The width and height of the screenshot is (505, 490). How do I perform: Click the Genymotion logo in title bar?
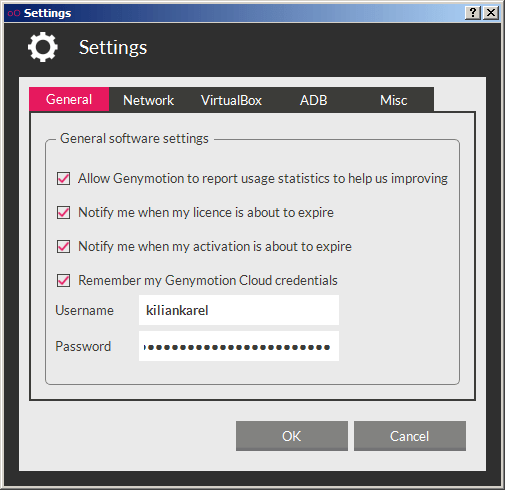[14, 13]
